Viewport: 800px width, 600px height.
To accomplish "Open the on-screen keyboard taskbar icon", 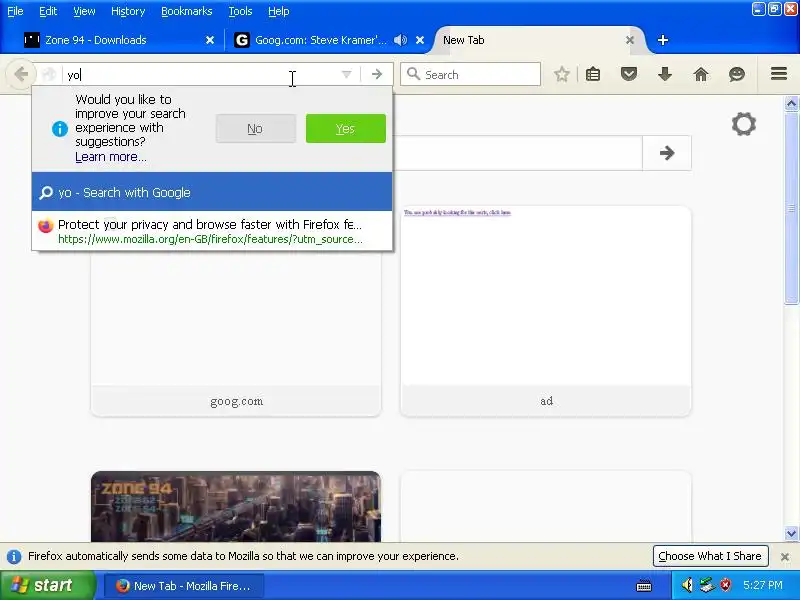I will [x=644, y=585].
